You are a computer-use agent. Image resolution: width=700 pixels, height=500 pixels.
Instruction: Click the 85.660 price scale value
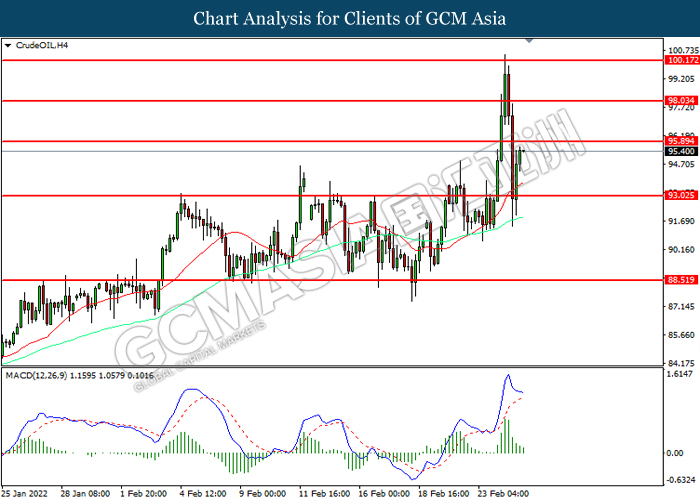[682, 335]
